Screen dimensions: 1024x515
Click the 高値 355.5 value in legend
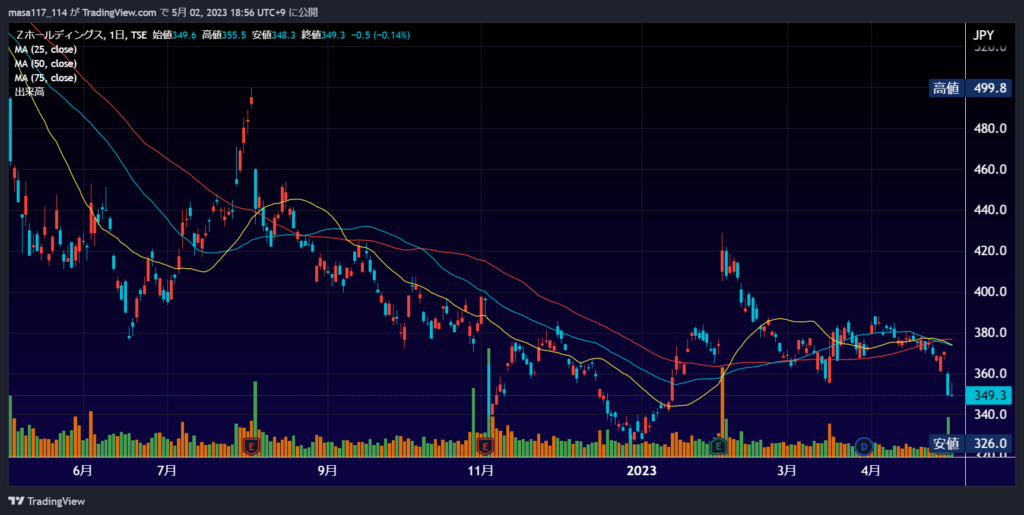pyautogui.click(x=224, y=35)
